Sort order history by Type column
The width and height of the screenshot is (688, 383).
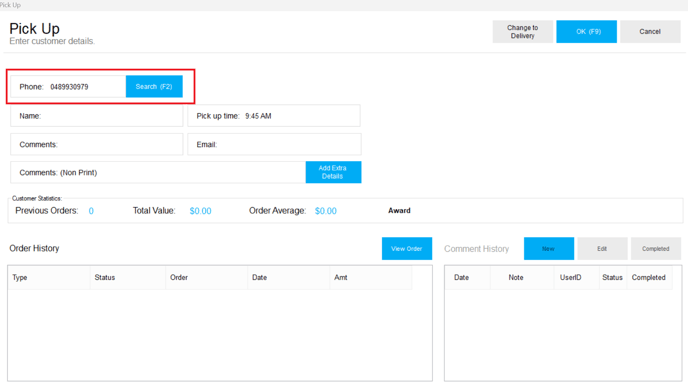click(x=49, y=278)
